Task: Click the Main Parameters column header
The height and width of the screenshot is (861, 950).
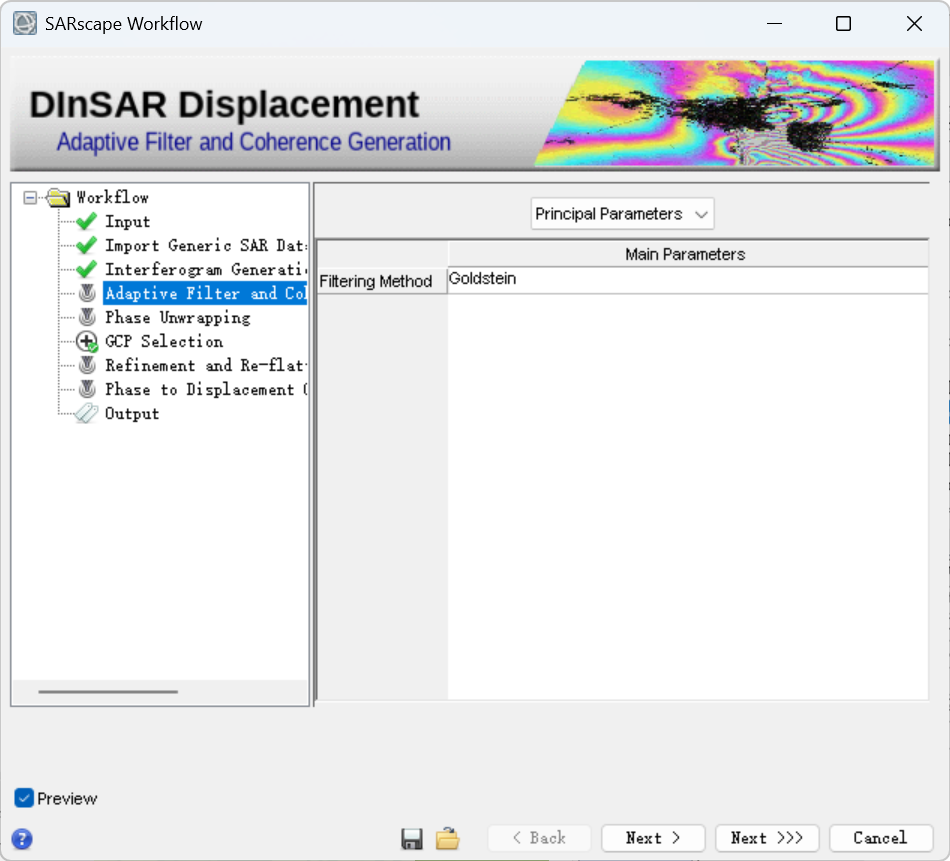Action: [688, 254]
